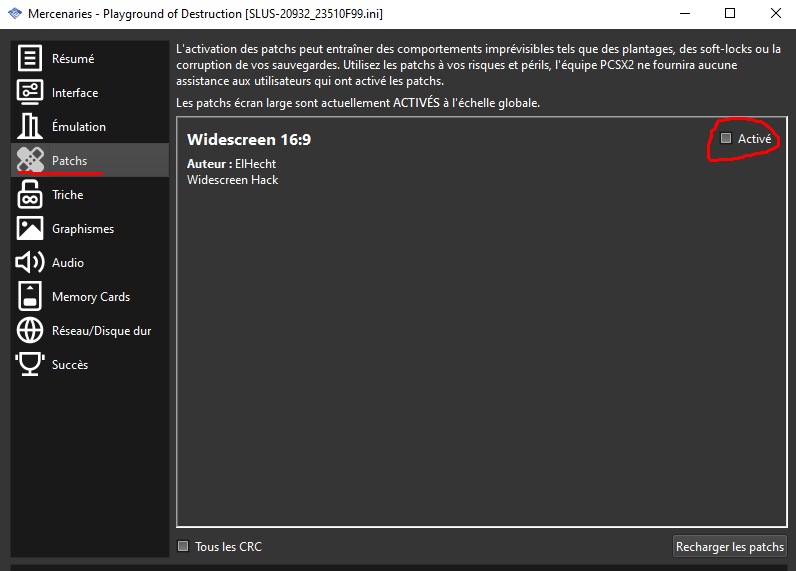Click the Audio speaker icon

point(30,262)
